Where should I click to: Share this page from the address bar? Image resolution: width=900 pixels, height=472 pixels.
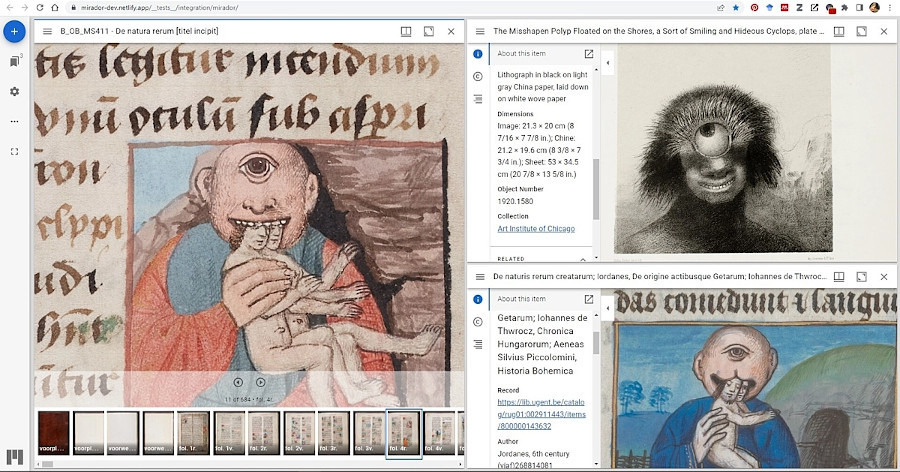click(721, 7)
